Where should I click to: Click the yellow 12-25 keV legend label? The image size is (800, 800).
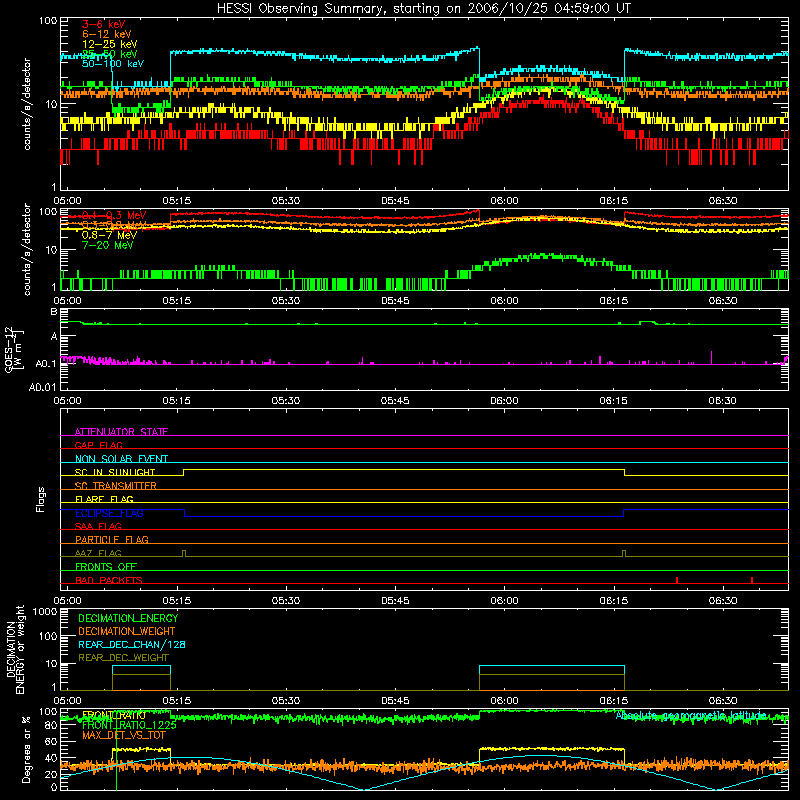tap(109, 44)
